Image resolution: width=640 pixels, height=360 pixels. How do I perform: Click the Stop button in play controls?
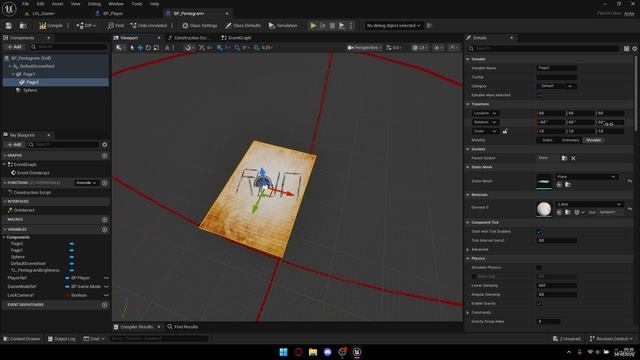(x=332, y=26)
